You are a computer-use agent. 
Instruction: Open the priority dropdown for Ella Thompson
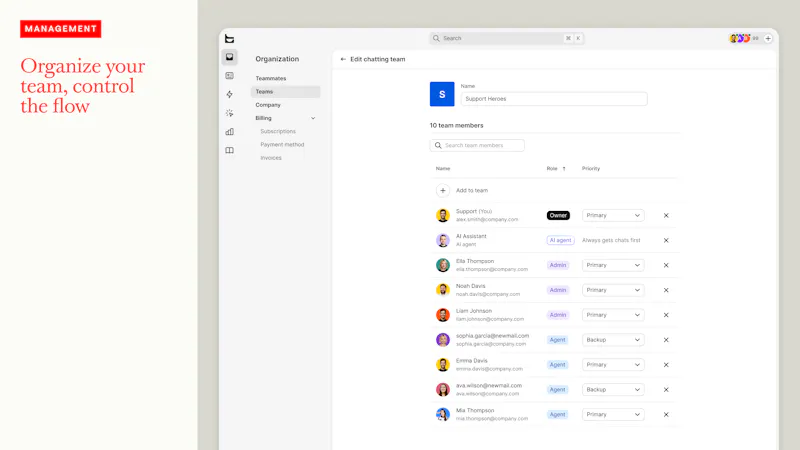click(613, 265)
